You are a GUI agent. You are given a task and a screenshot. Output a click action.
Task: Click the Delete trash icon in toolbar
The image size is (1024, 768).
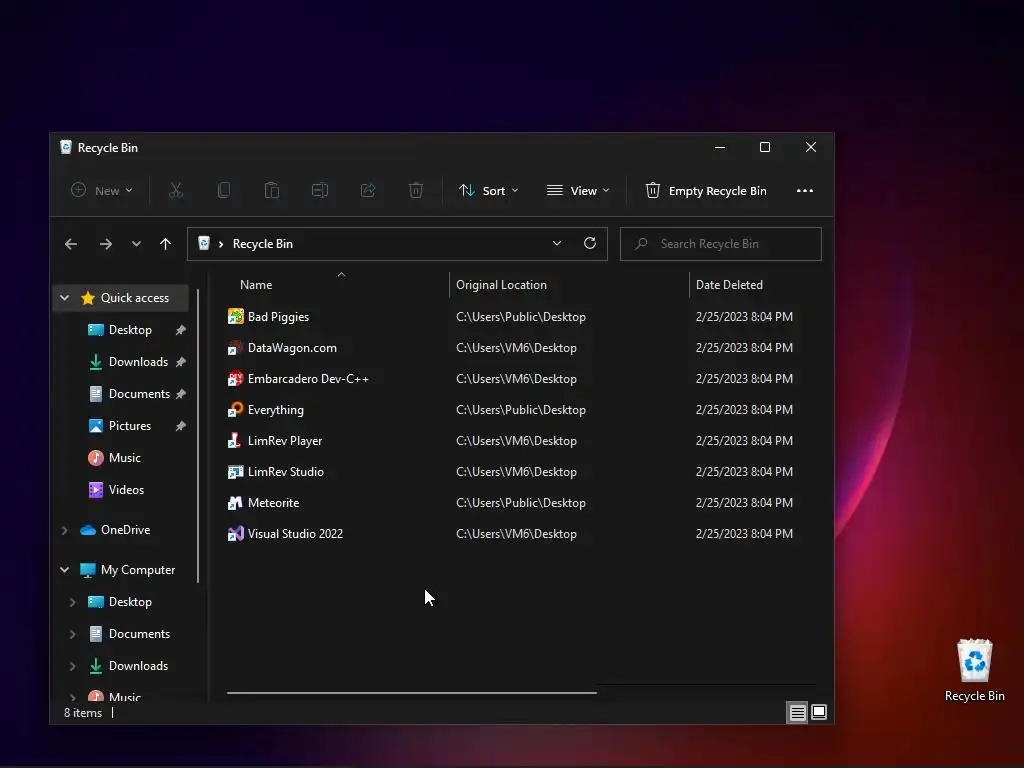[x=416, y=190]
